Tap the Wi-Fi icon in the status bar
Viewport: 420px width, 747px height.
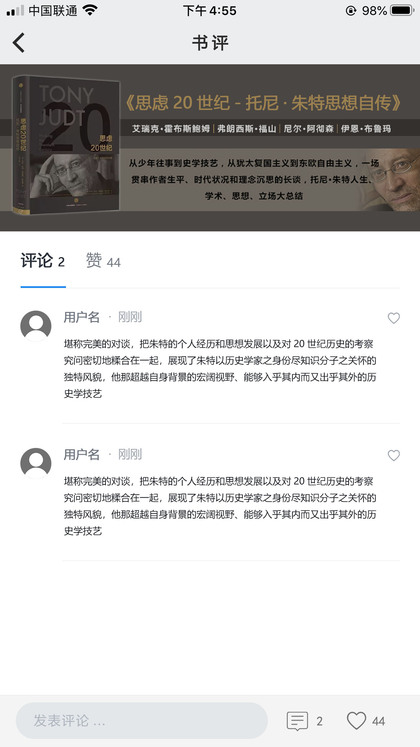click(x=89, y=10)
